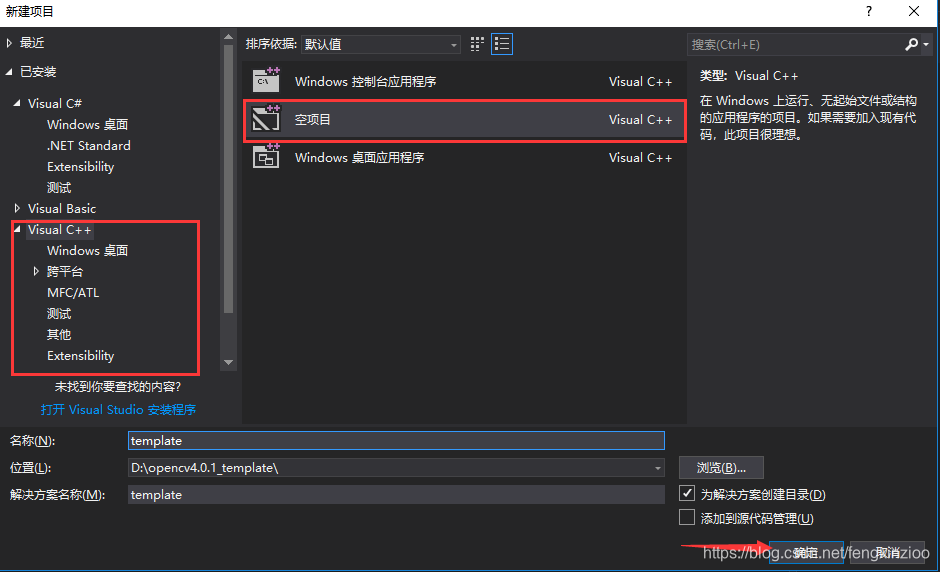Expand the Visual Basic tree node
This screenshot has width=940, height=572.
[x=17, y=208]
